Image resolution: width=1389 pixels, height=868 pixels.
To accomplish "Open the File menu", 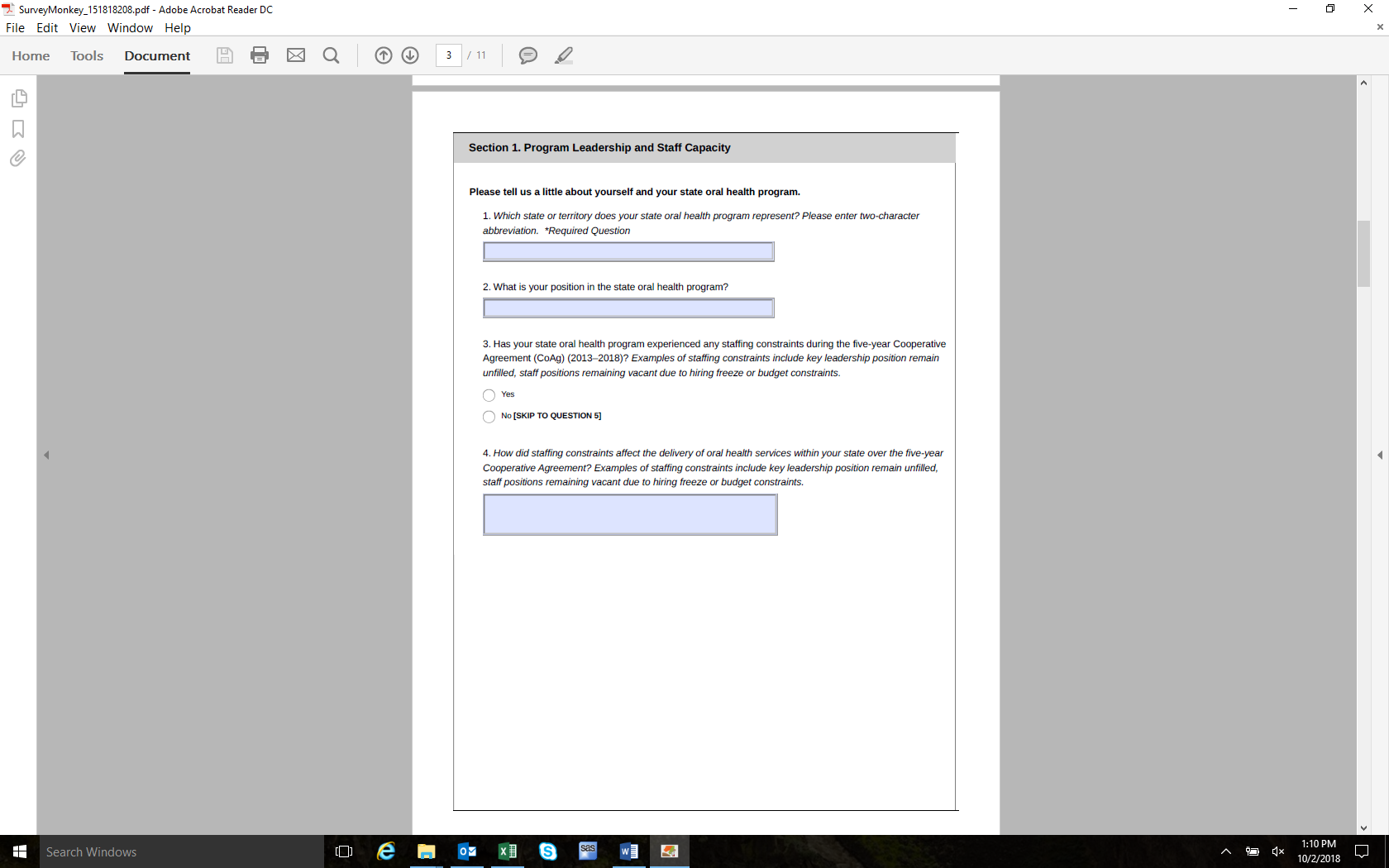I will (15, 28).
